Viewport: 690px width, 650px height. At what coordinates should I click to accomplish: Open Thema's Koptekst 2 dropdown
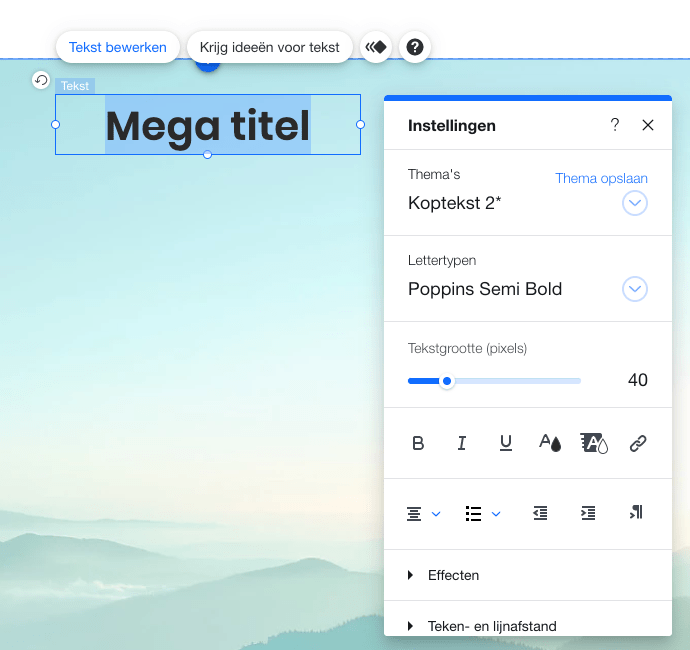click(635, 203)
